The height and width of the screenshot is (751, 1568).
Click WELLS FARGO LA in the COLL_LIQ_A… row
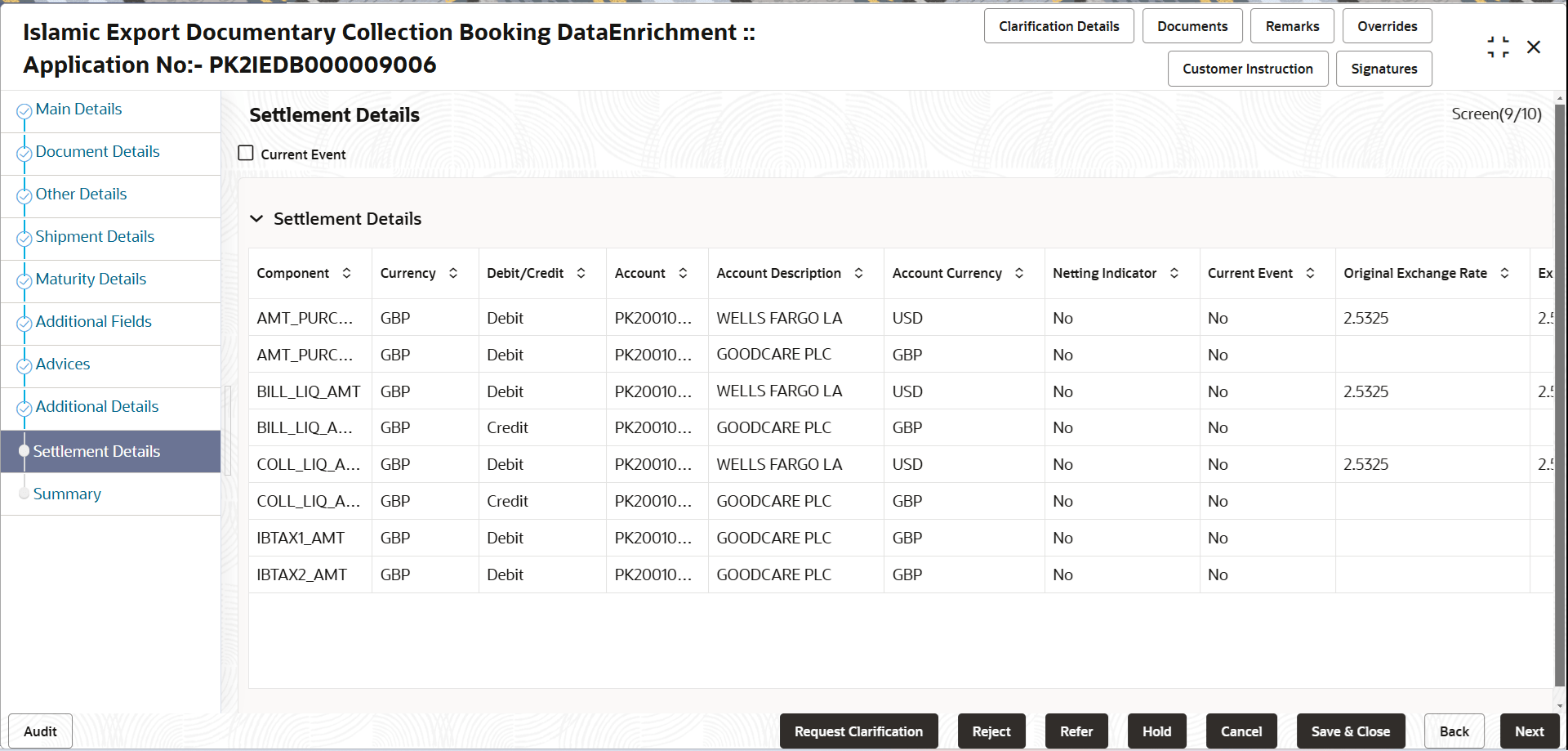pyautogui.click(x=779, y=464)
